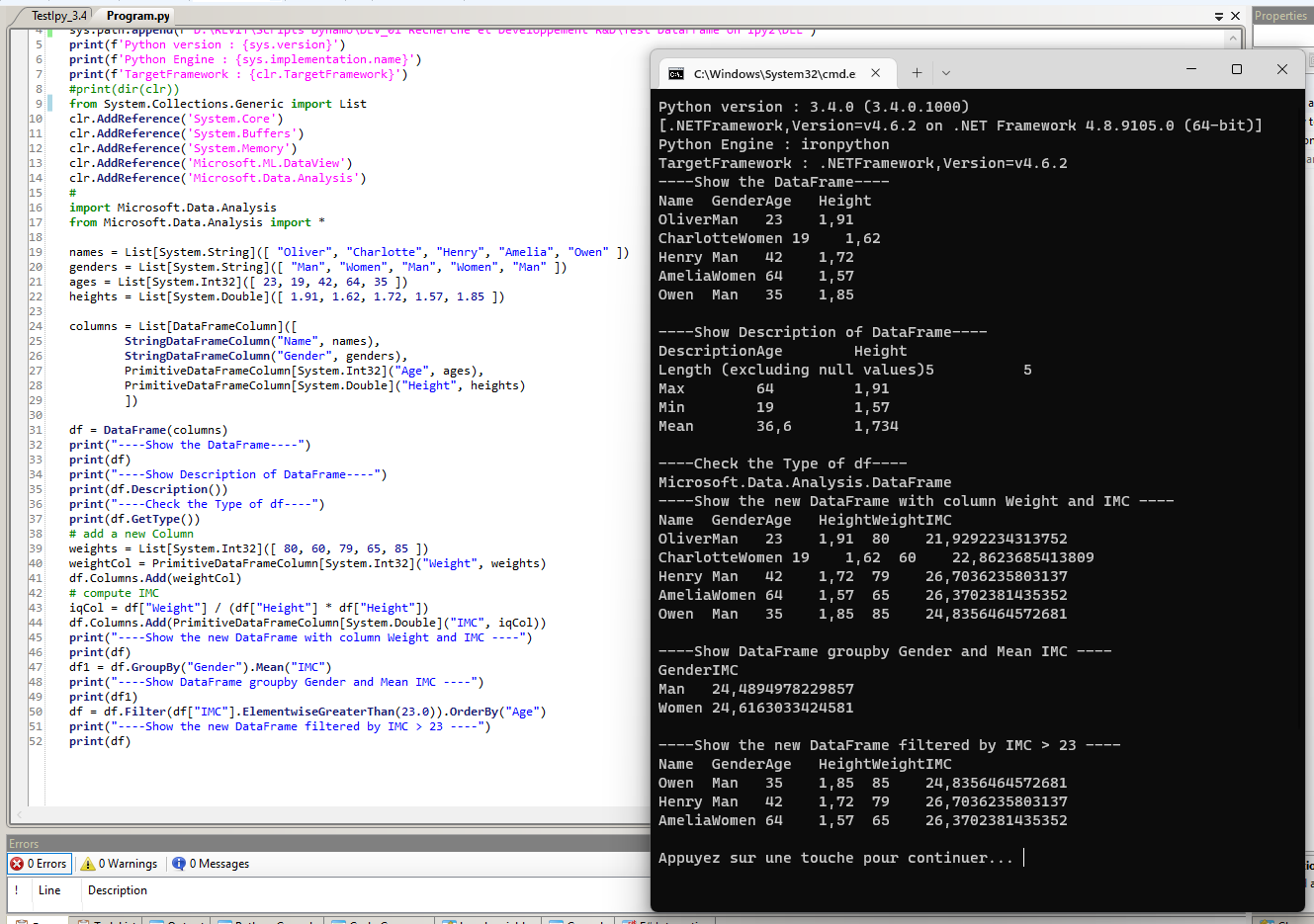Click code line '#print(dir(clr))'
Screen dimensions: 1314x924
point(125,89)
